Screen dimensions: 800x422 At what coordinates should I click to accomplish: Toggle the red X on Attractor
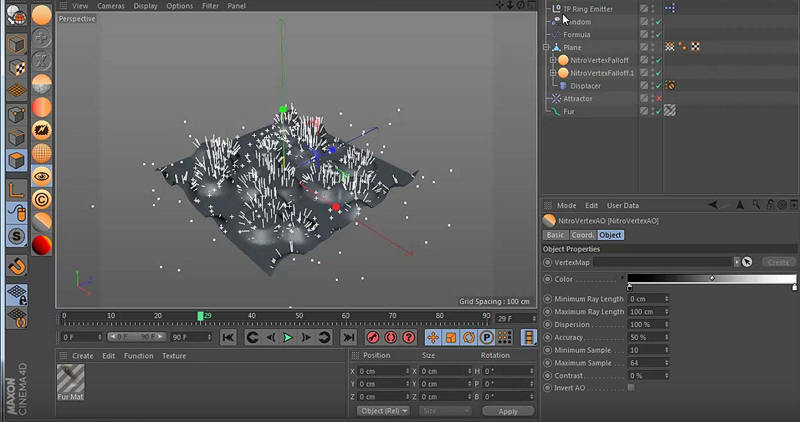[657, 99]
